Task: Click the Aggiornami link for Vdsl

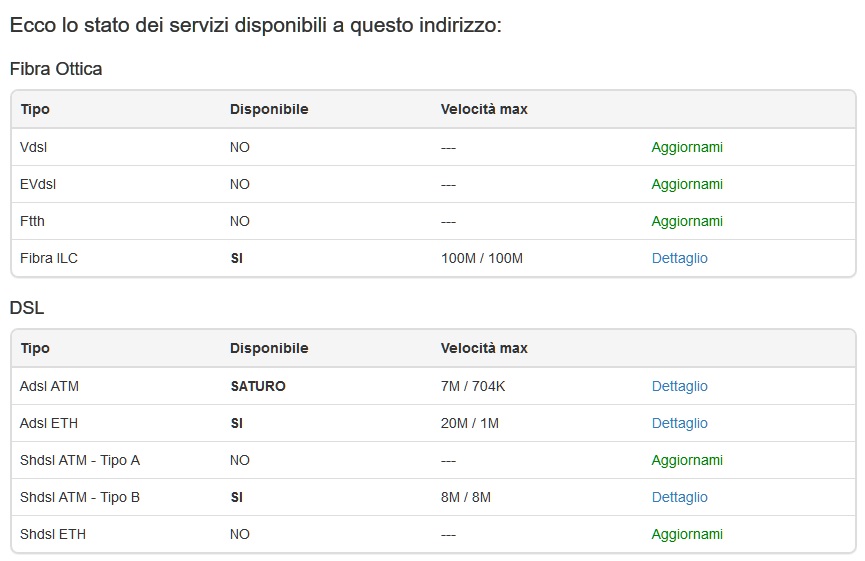Action: point(686,147)
